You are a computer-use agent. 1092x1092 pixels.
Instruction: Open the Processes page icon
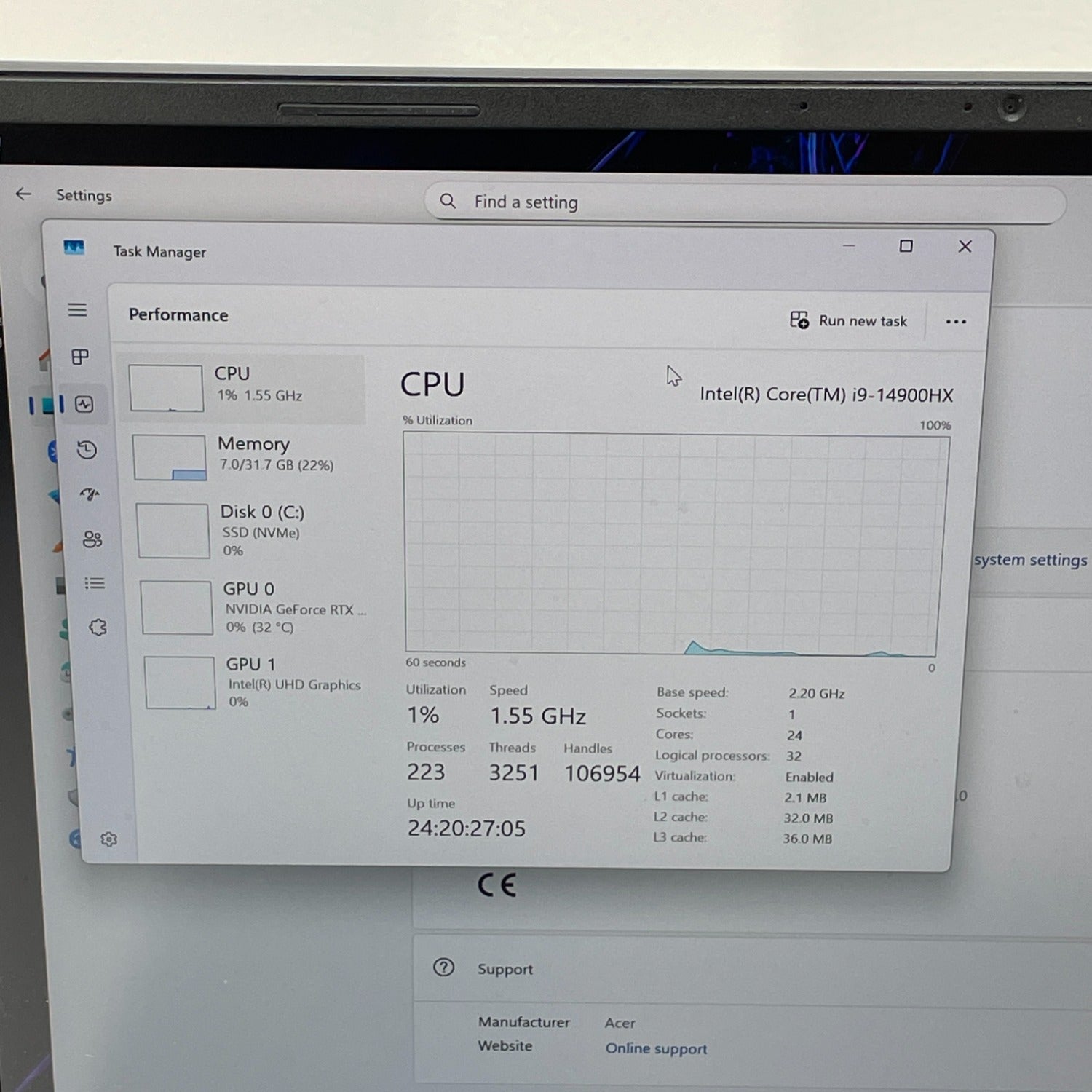coord(80,357)
